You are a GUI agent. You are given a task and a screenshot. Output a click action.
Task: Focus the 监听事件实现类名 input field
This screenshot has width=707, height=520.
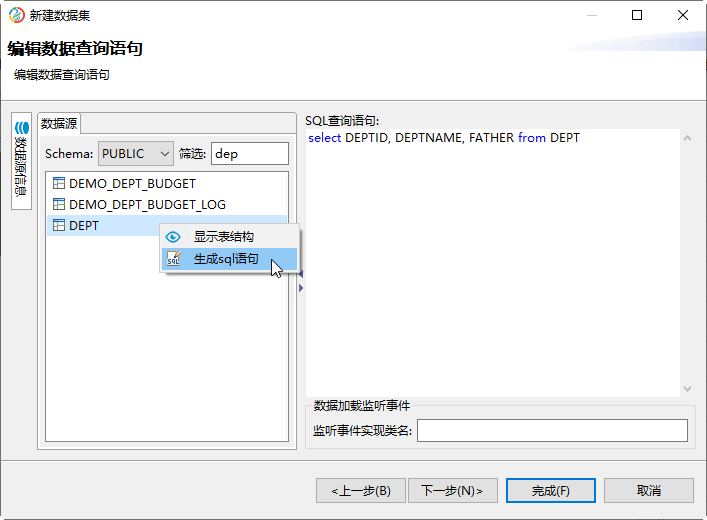pos(552,430)
